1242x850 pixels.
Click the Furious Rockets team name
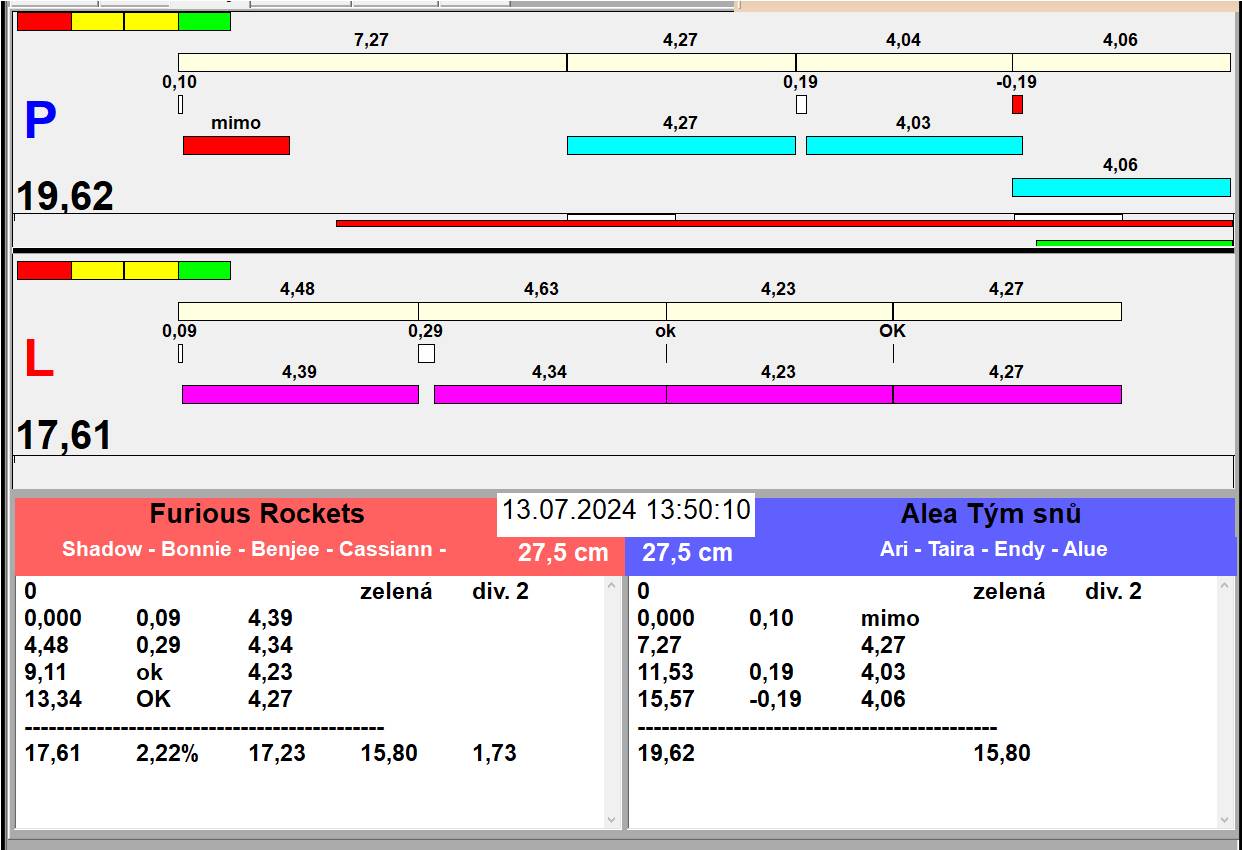[257, 514]
